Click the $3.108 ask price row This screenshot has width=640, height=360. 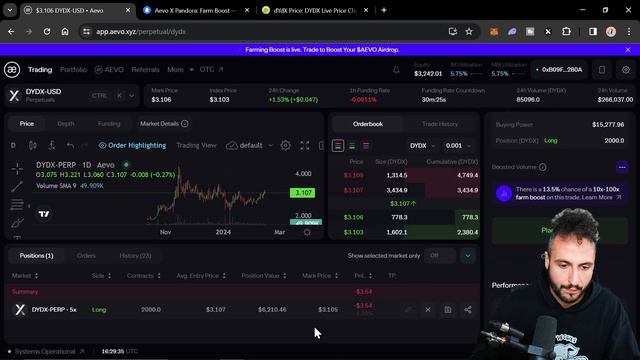click(x=404, y=175)
